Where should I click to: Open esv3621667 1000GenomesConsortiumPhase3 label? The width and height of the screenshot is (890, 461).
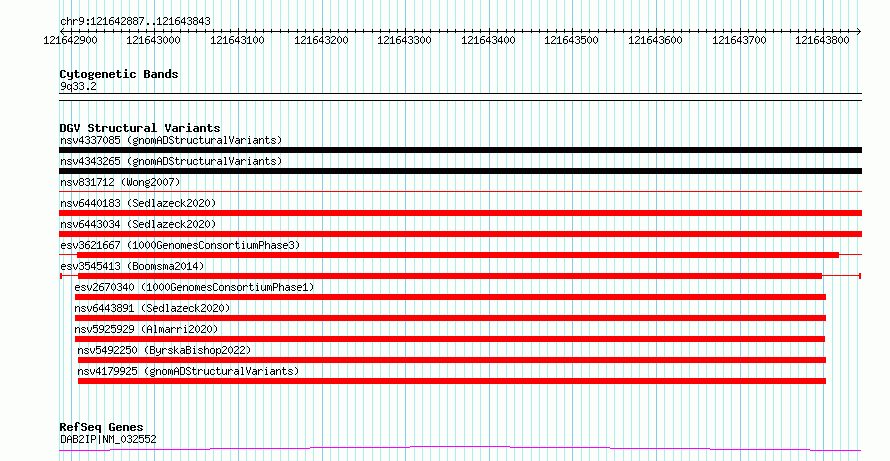click(180, 245)
